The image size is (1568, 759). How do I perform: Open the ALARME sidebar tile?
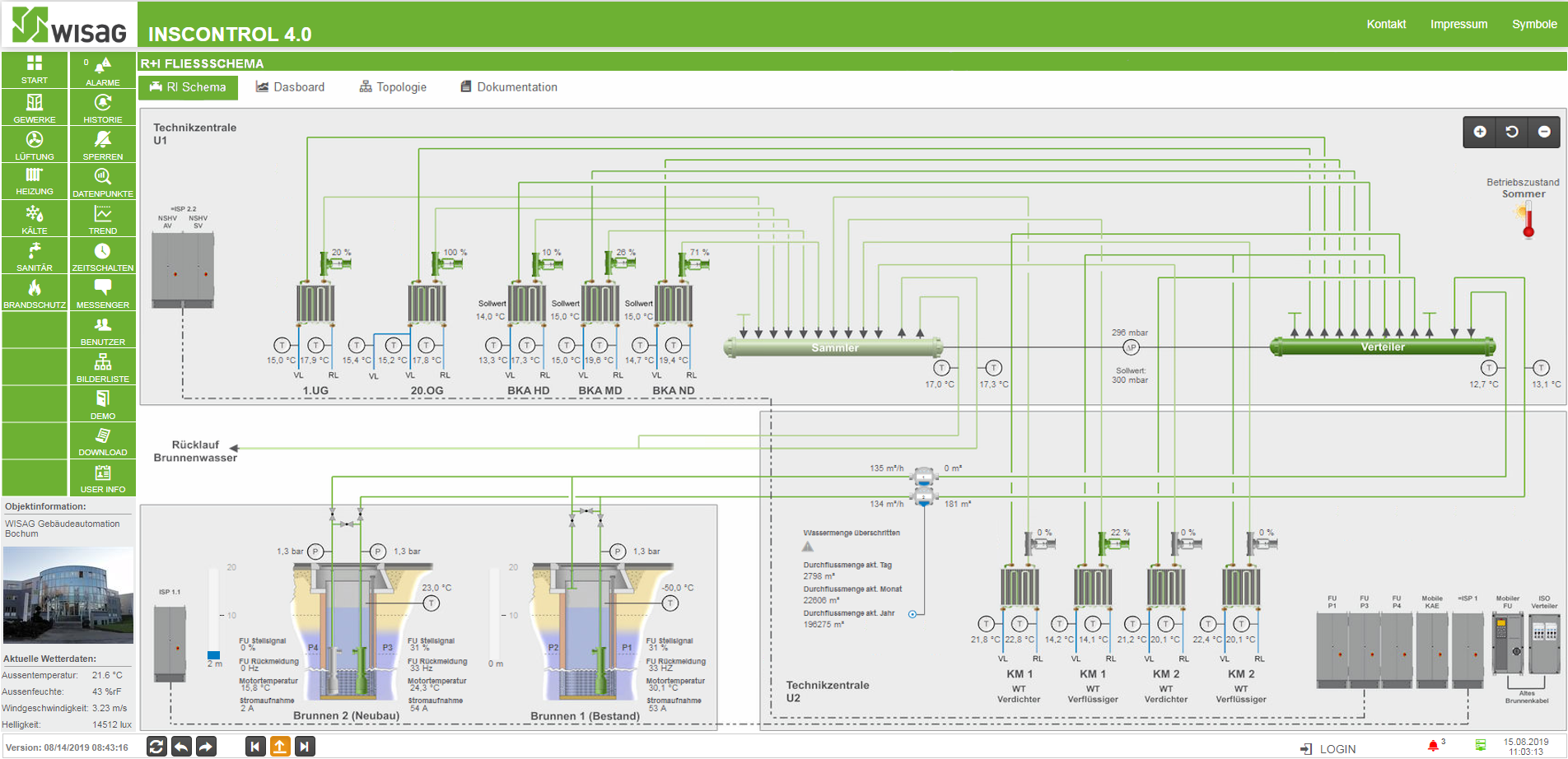[103, 70]
